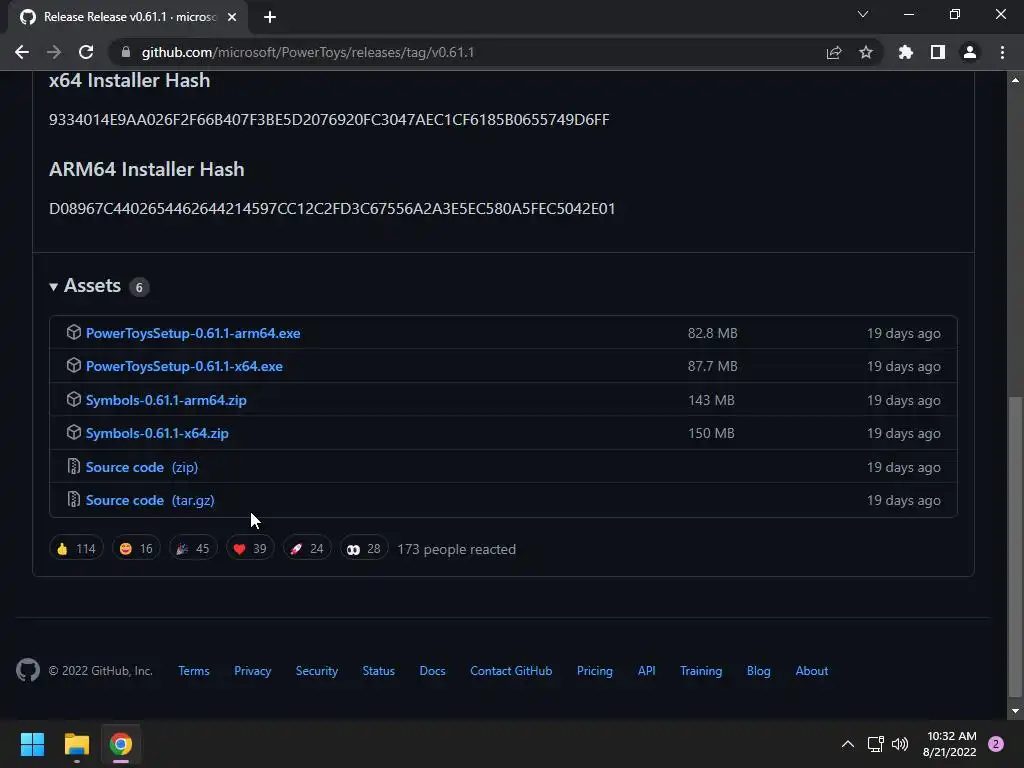Download PowerToysSetup-0.61.1-x64.exe
This screenshot has height=768, width=1024.
[x=184, y=366]
